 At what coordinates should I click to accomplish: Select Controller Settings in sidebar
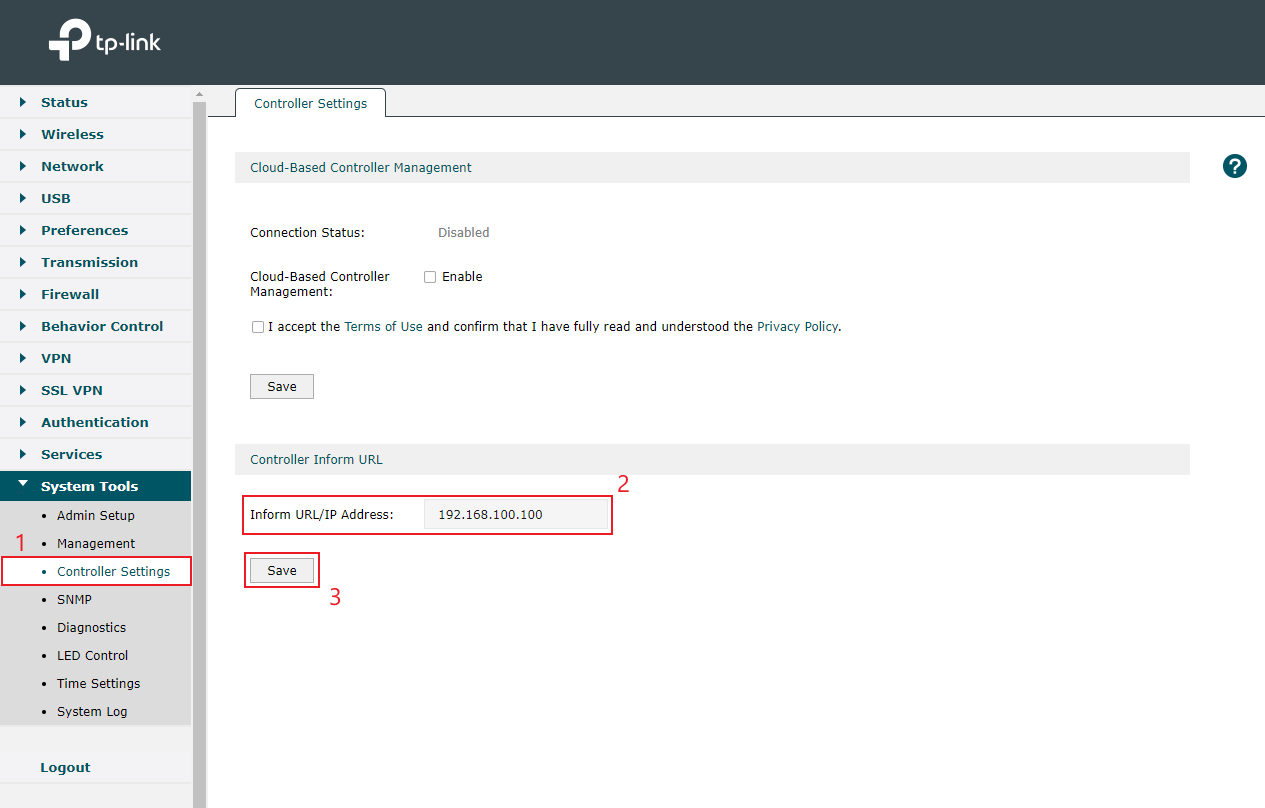tap(96, 572)
